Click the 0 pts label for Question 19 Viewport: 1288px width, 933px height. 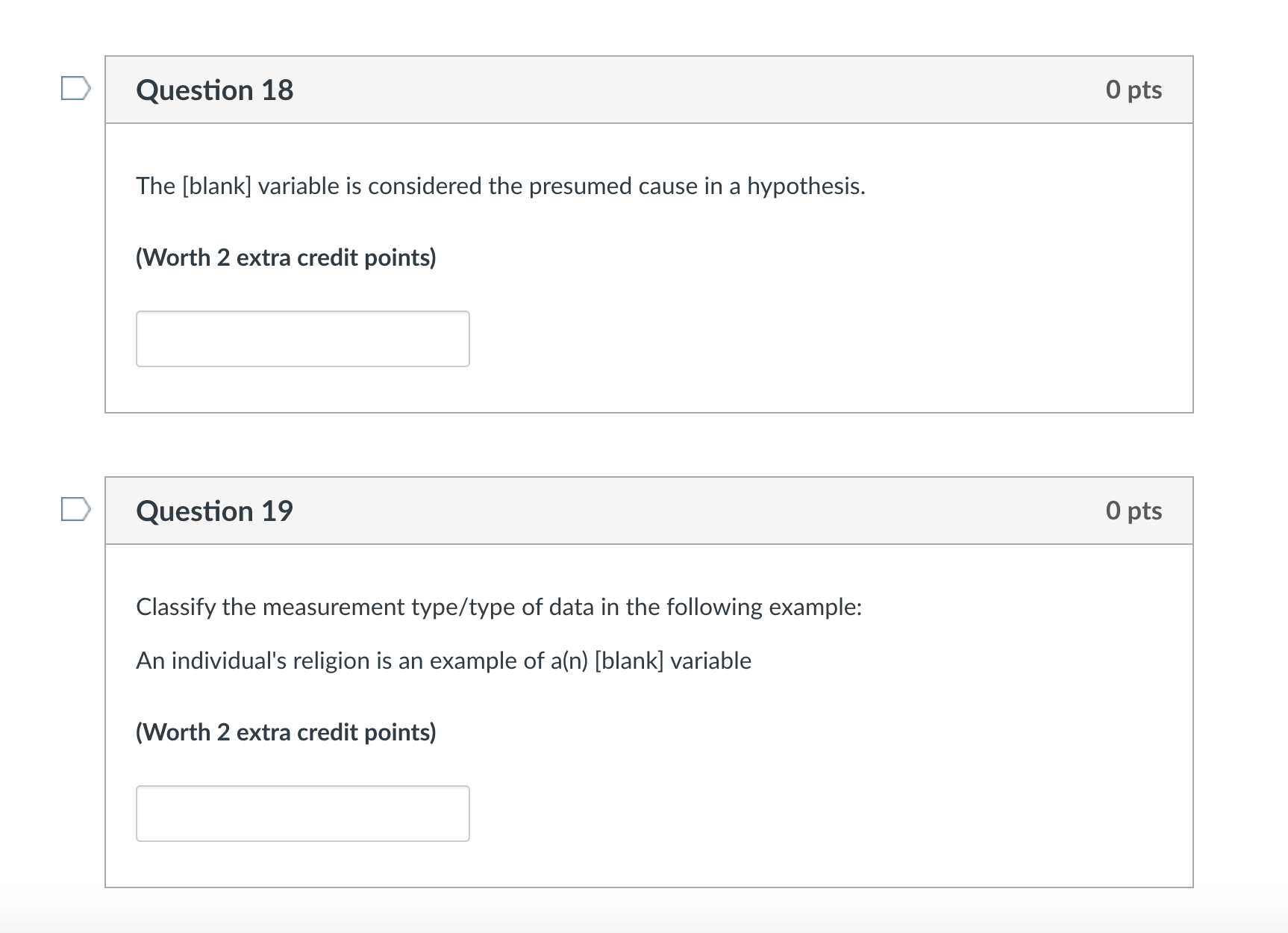(x=1135, y=511)
